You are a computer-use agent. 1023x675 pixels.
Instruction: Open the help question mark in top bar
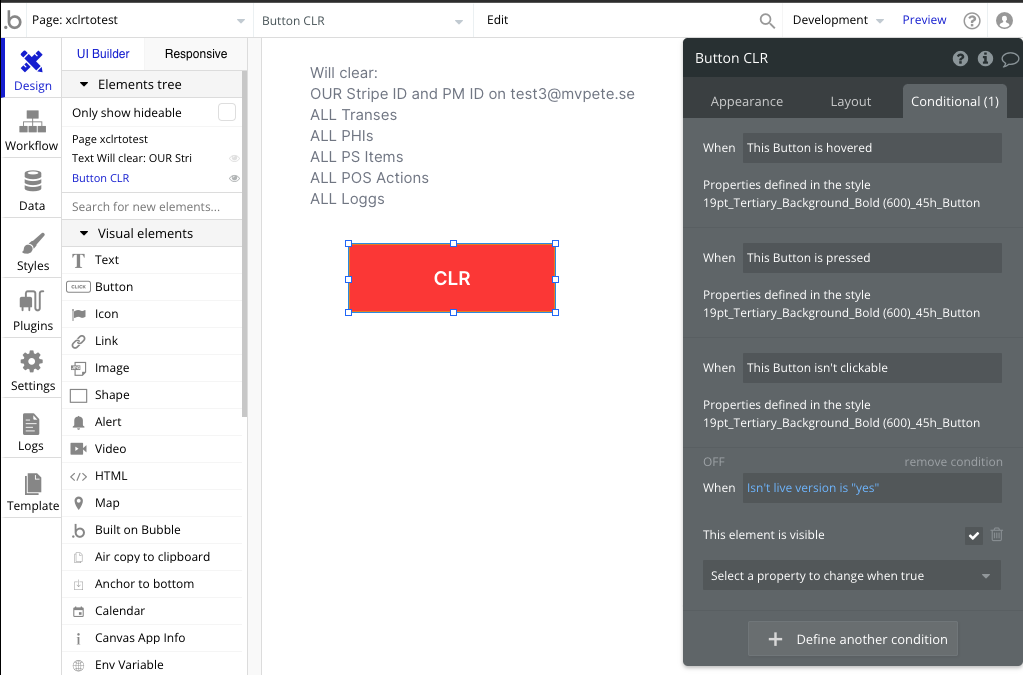tap(971, 21)
